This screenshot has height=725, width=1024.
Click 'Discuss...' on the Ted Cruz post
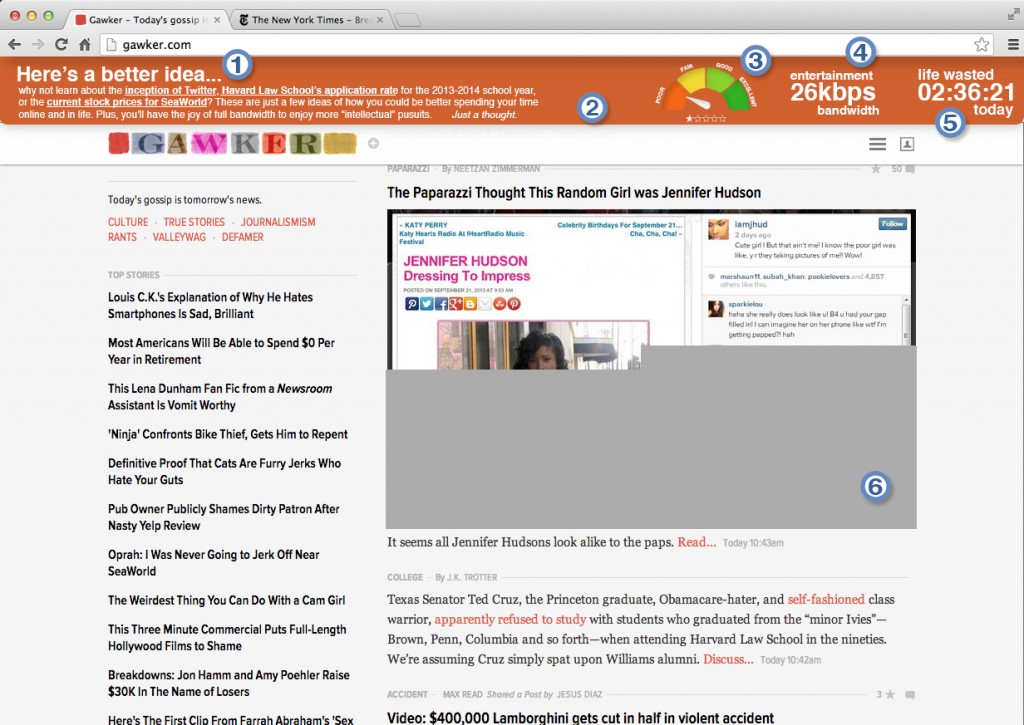pyautogui.click(x=728, y=659)
